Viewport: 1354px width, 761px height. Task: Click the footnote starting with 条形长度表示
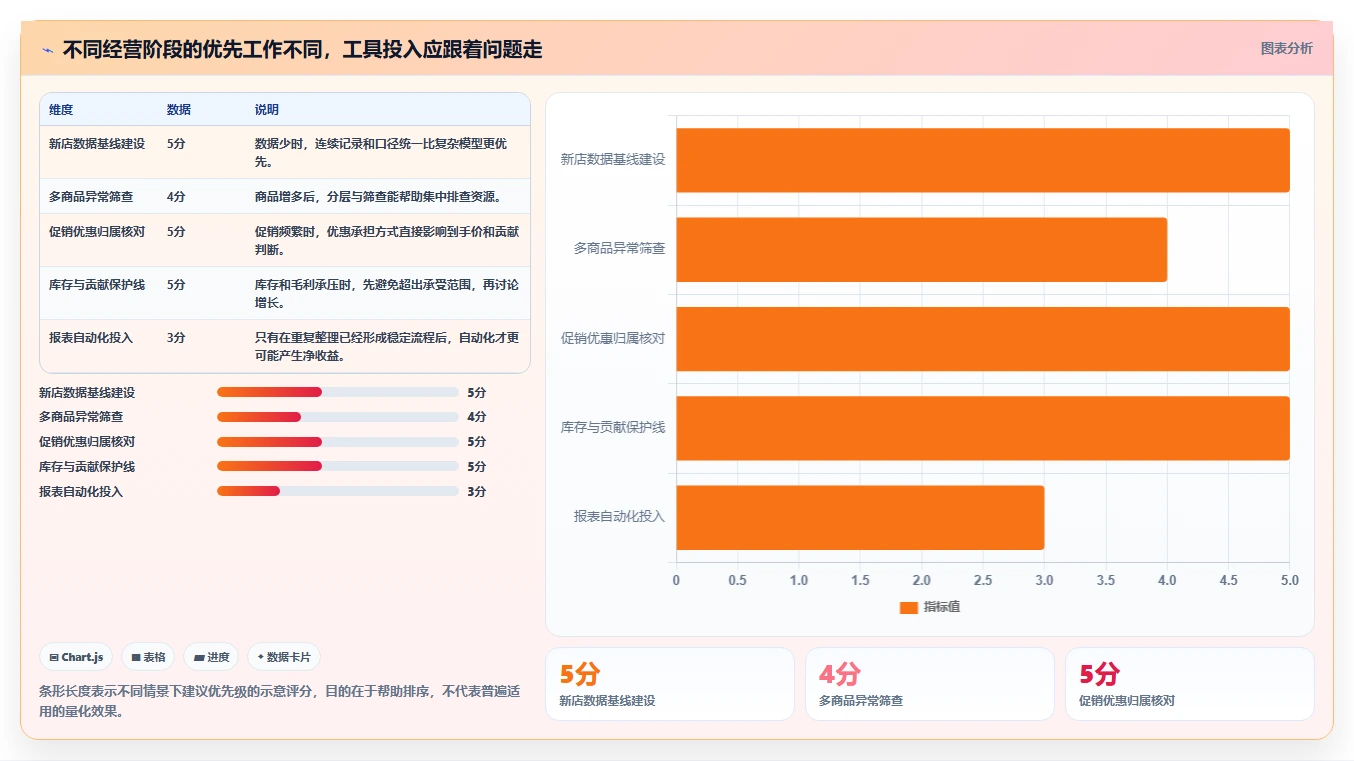(x=279, y=702)
